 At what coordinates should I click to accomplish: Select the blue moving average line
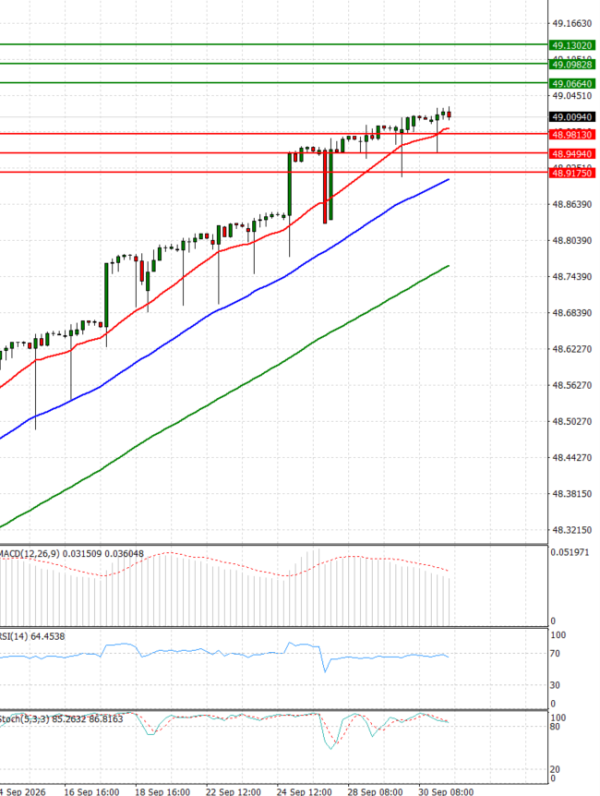click(223, 306)
